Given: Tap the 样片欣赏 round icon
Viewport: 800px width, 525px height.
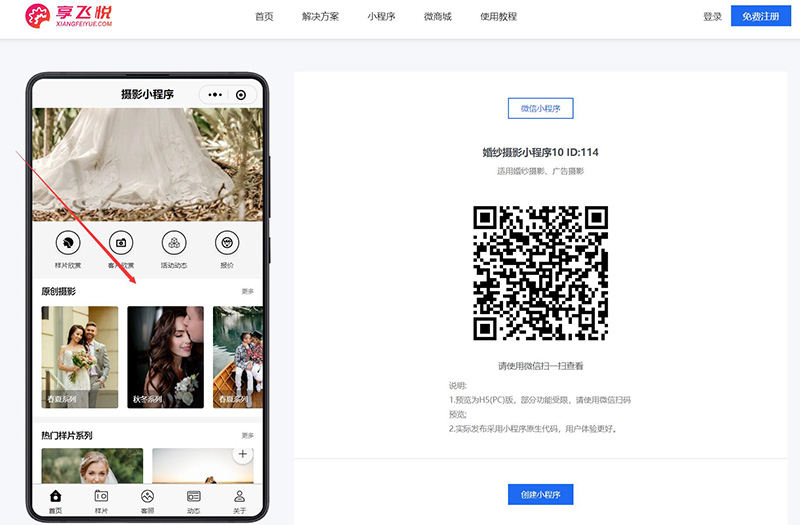Looking at the screenshot, I should coord(68,242).
